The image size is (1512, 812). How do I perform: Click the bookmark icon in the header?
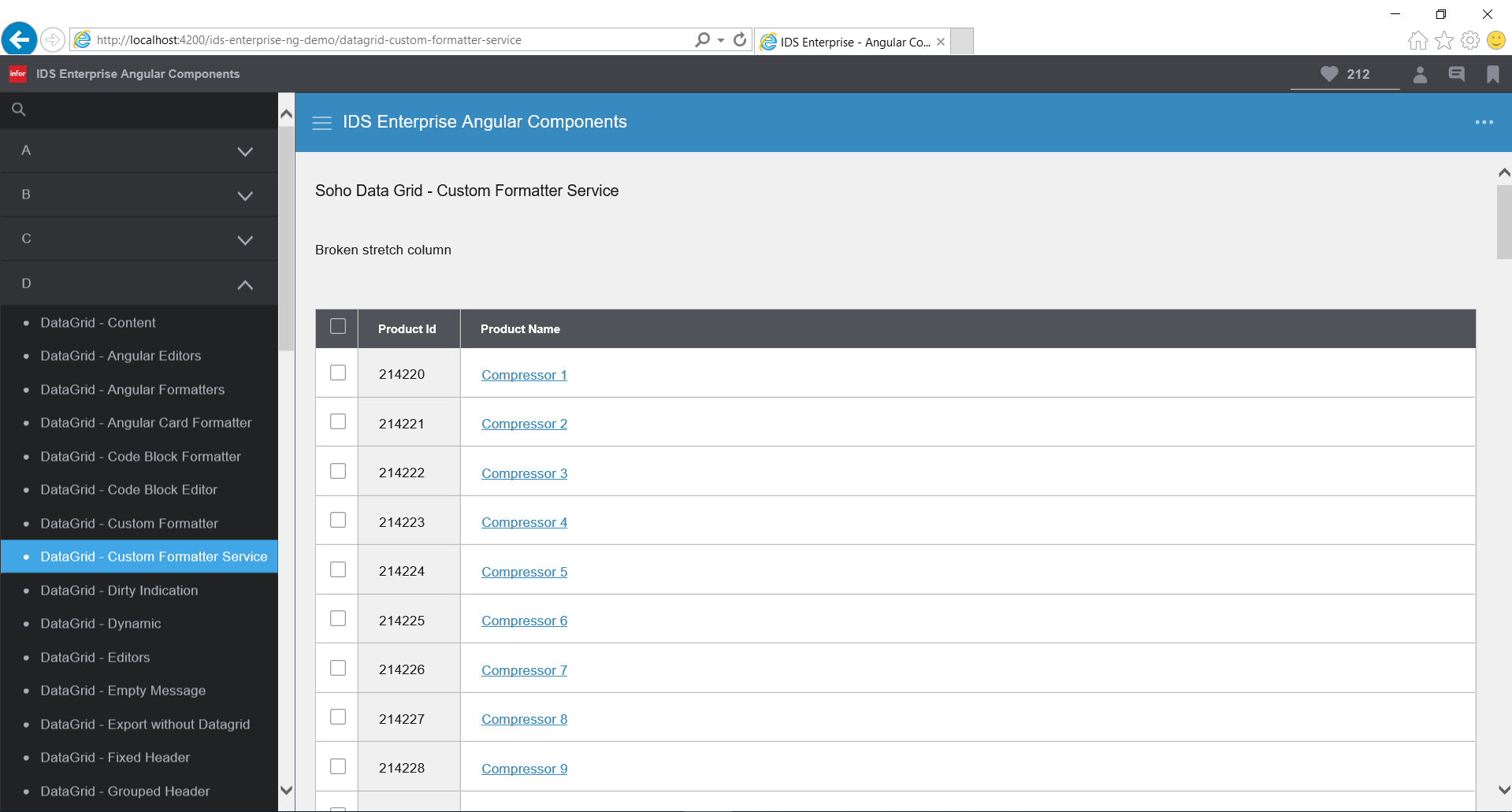1492,74
